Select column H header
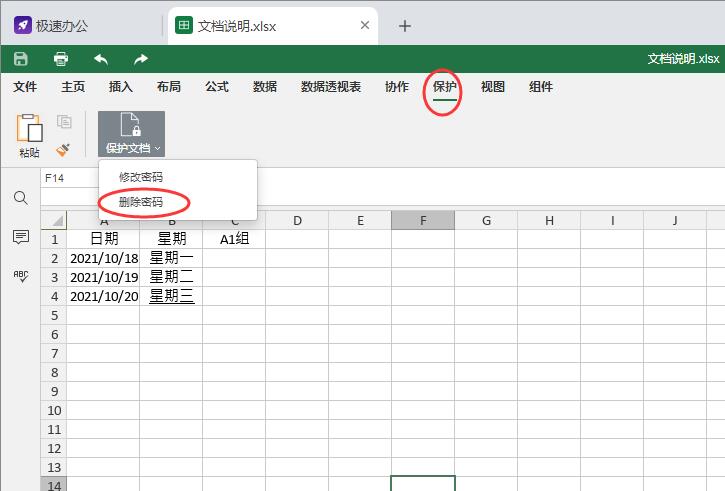The width and height of the screenshot is (725, 491). [x=549, y=221]
